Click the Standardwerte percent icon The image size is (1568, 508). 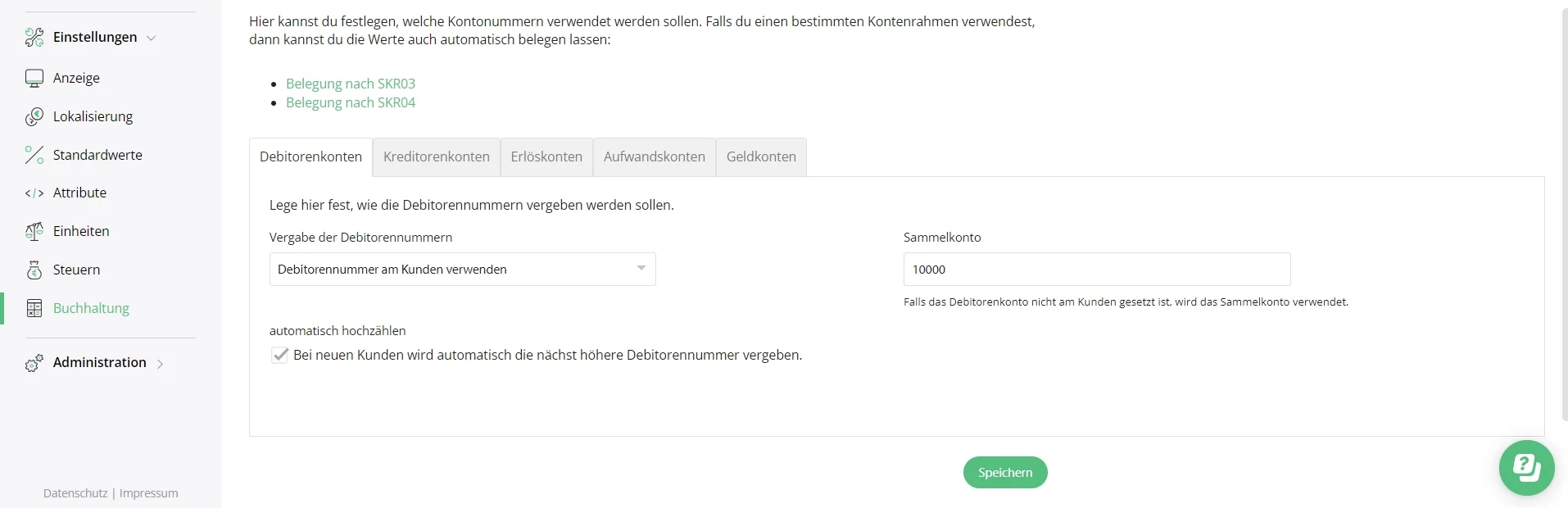34,155
